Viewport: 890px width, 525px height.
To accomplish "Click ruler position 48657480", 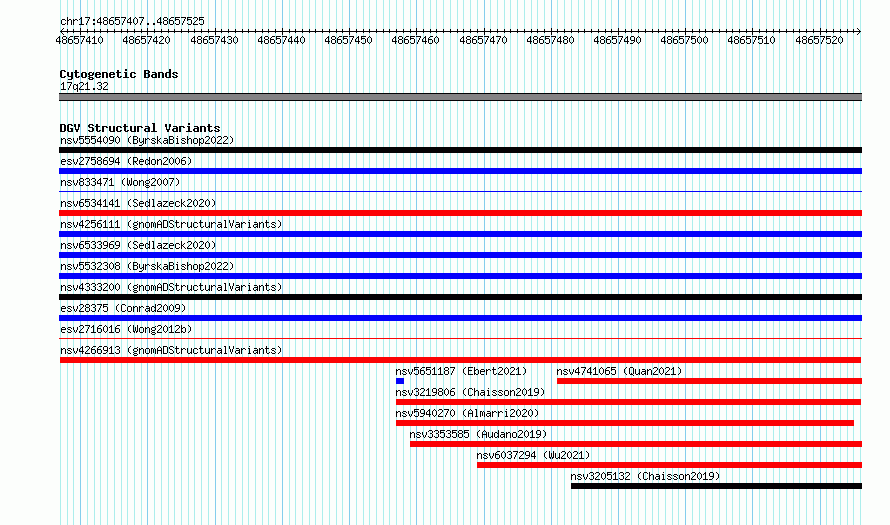I will (550, 40).
